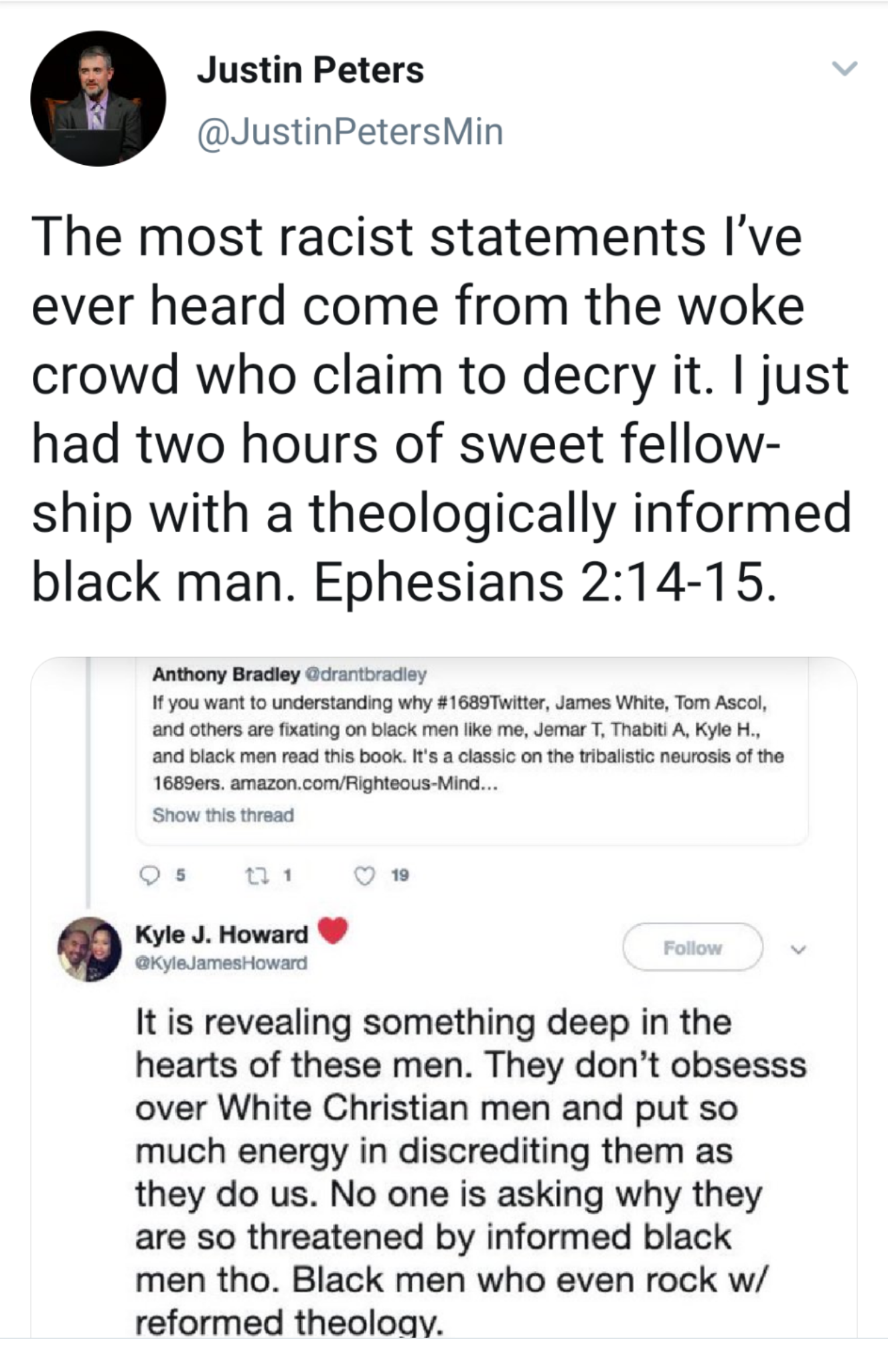Visit the @KyleJamesHoward handle
The image size is (888, 1372).
tap(221, 963)
